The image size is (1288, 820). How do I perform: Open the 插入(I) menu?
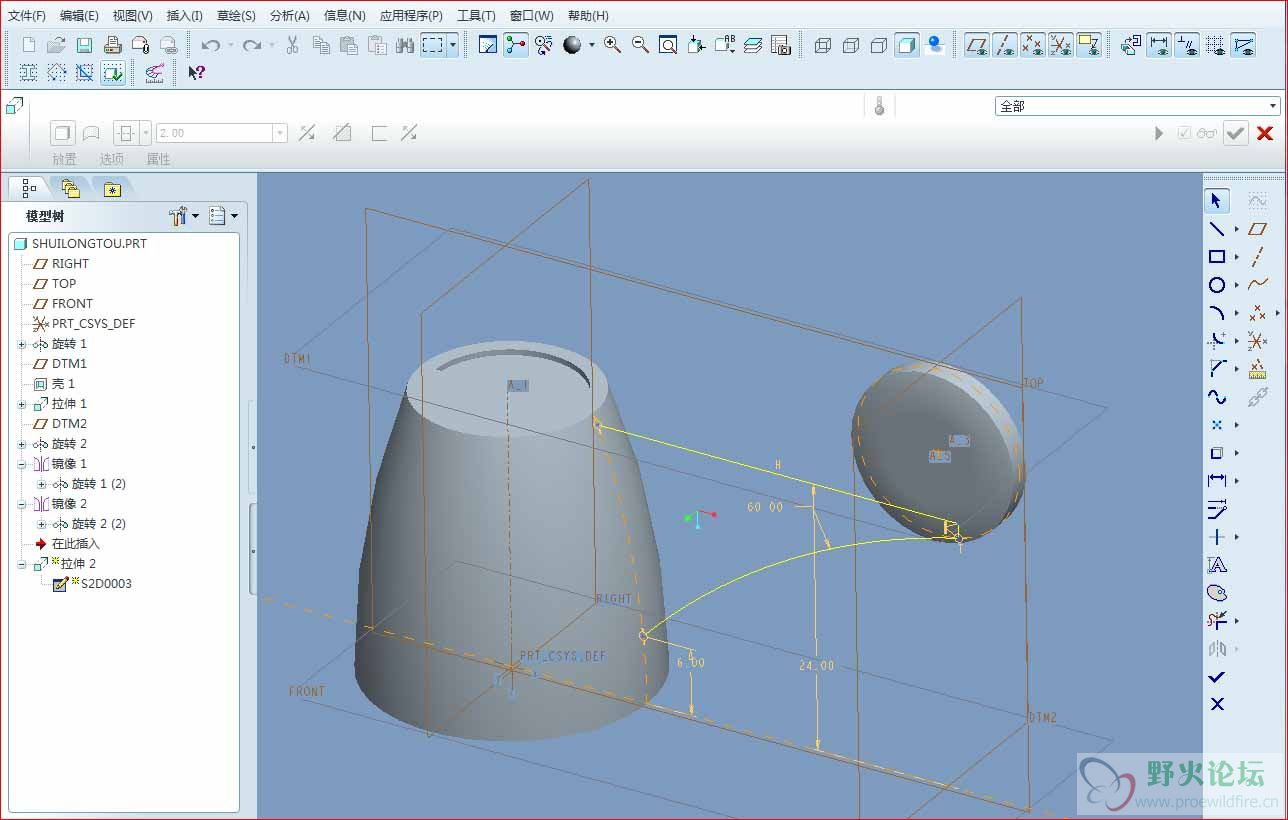[x=185, y=15]
